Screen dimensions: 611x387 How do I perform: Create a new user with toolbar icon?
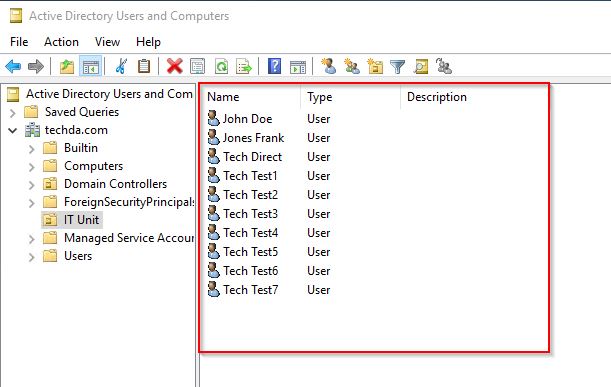328,66
